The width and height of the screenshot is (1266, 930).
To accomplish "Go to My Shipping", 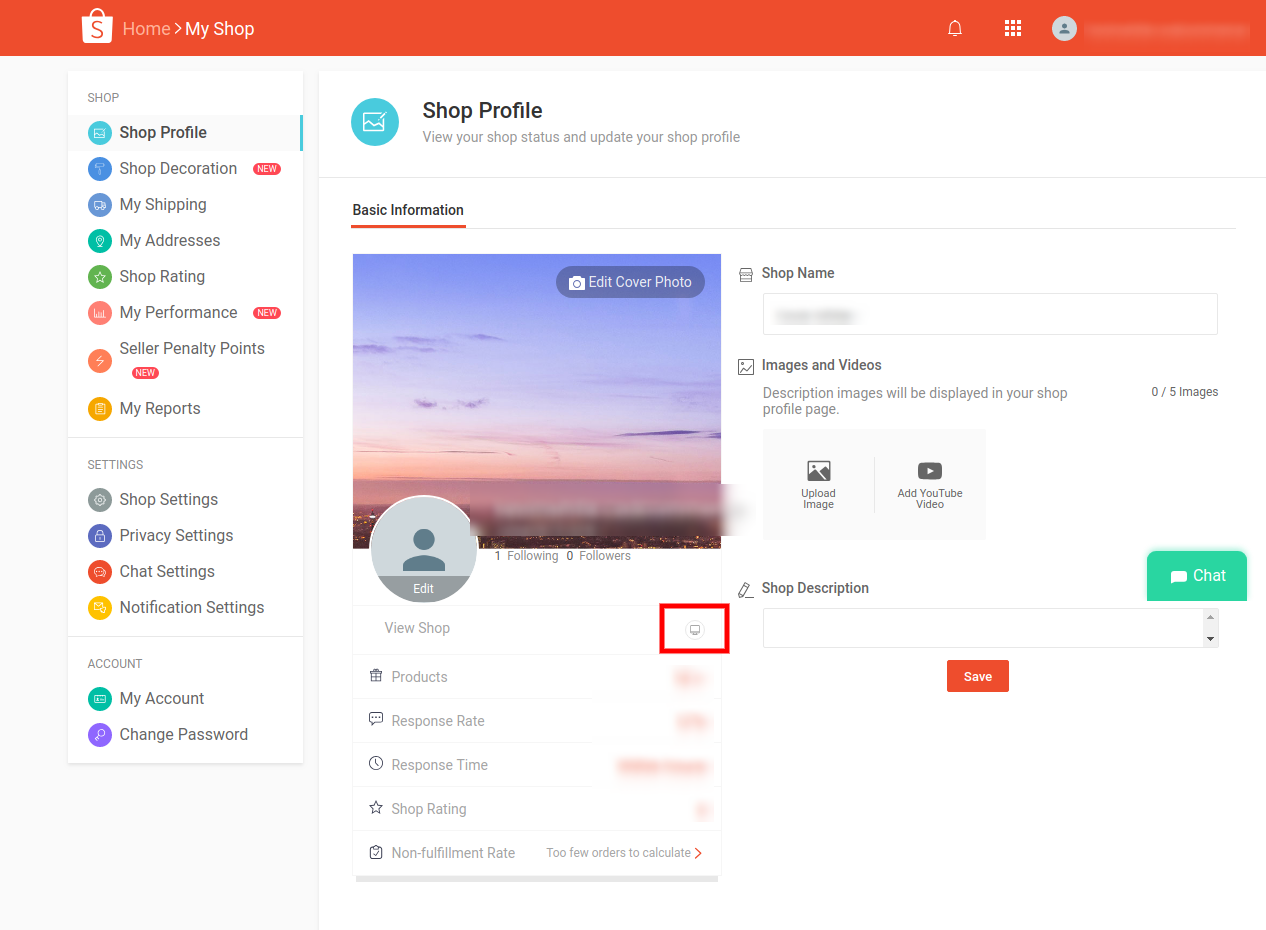I will (x=163, y=204).
